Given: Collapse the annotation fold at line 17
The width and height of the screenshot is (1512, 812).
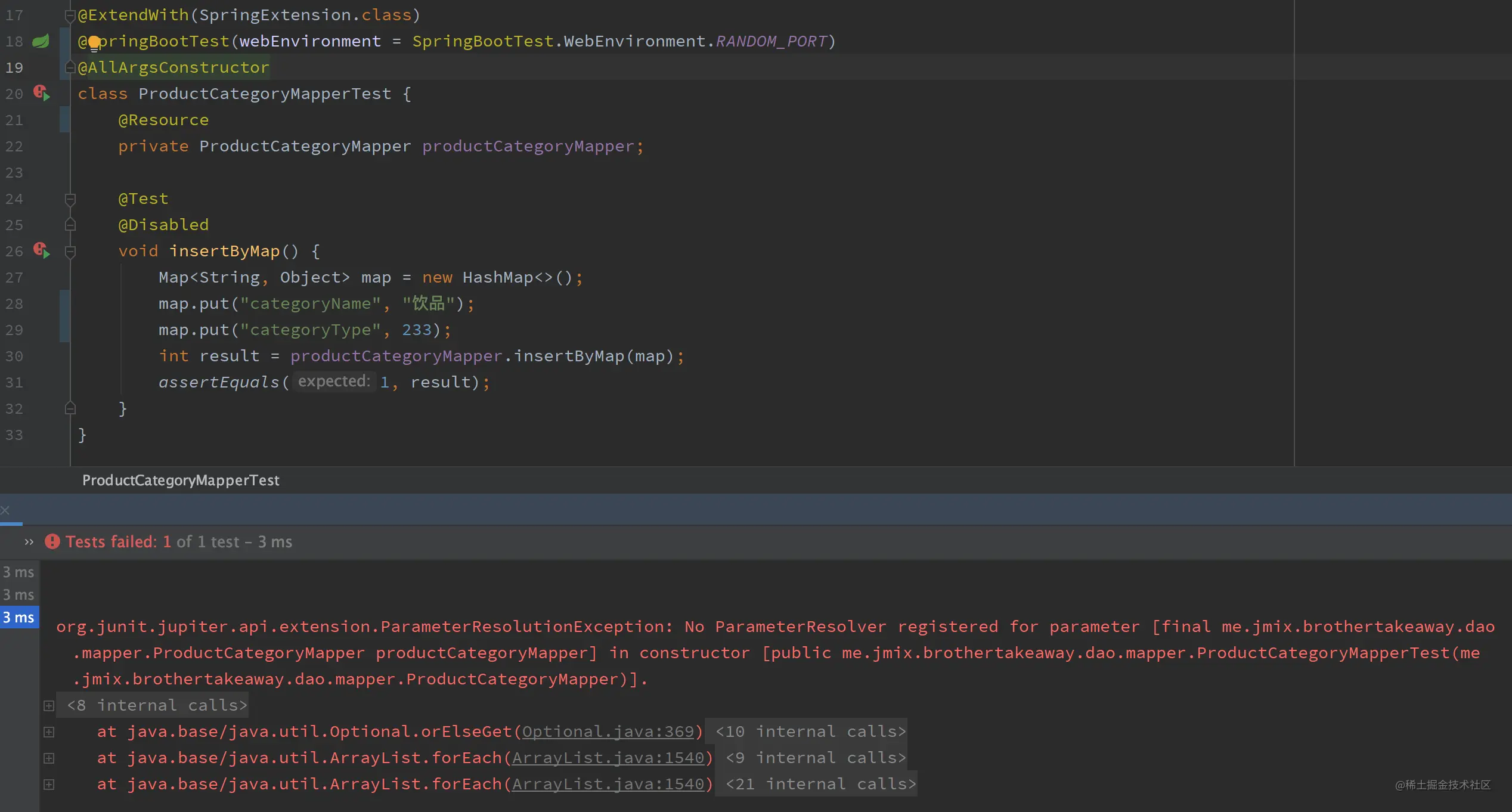Looking at the screenshot, I should point(70,16).
